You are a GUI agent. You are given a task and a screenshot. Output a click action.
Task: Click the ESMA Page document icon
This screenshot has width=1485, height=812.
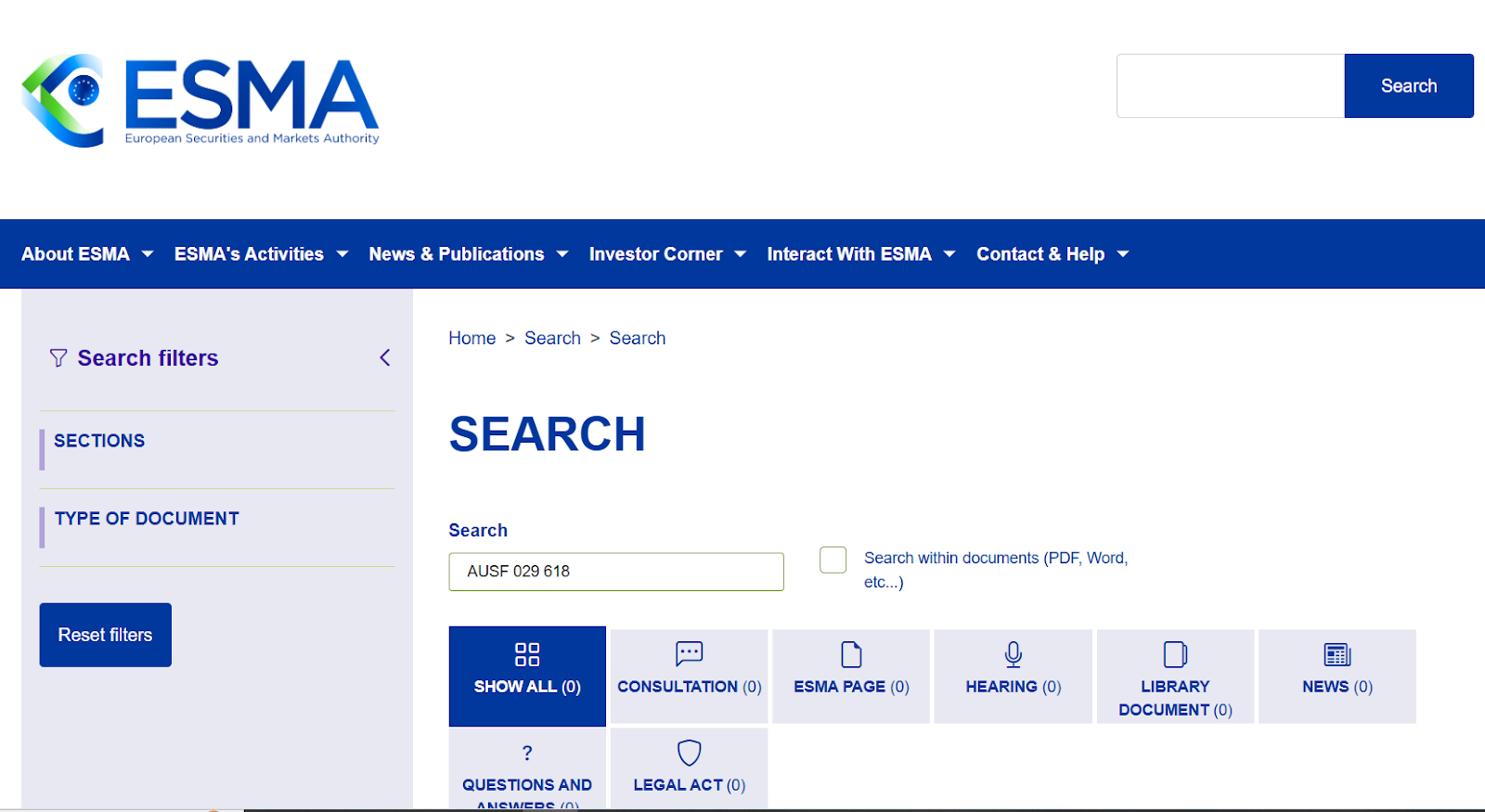pyautogui.click(x=851, y=654)
